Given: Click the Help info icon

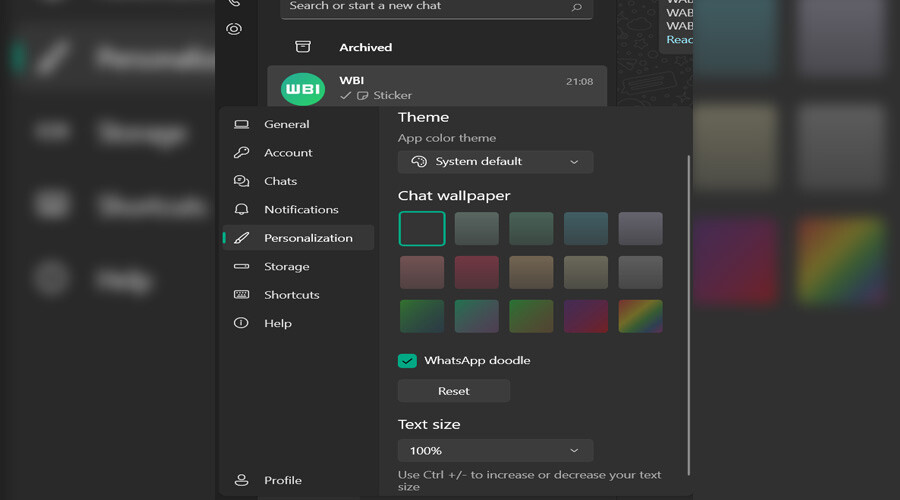Looking at the screenshot, I should point(241,324).
